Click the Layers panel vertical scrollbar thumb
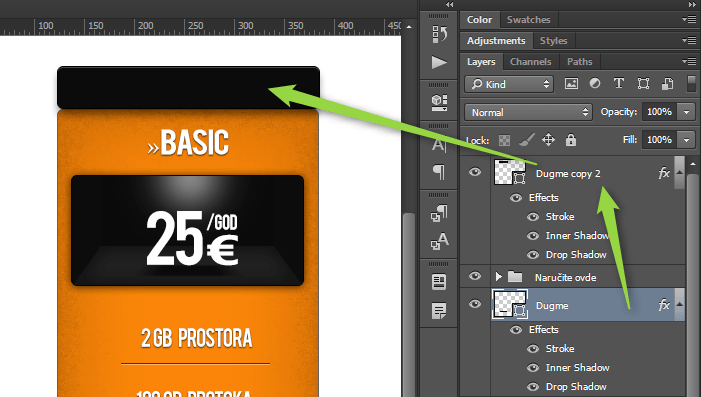The width and height of the screenshot is (701, 397). point(693,286)
